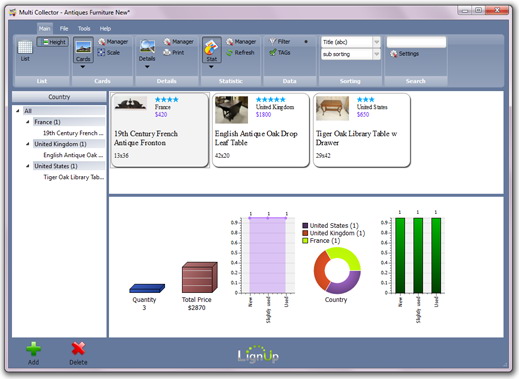Open search Settings
This screenshot has width=519, height=379.
(x=404, y=54)
